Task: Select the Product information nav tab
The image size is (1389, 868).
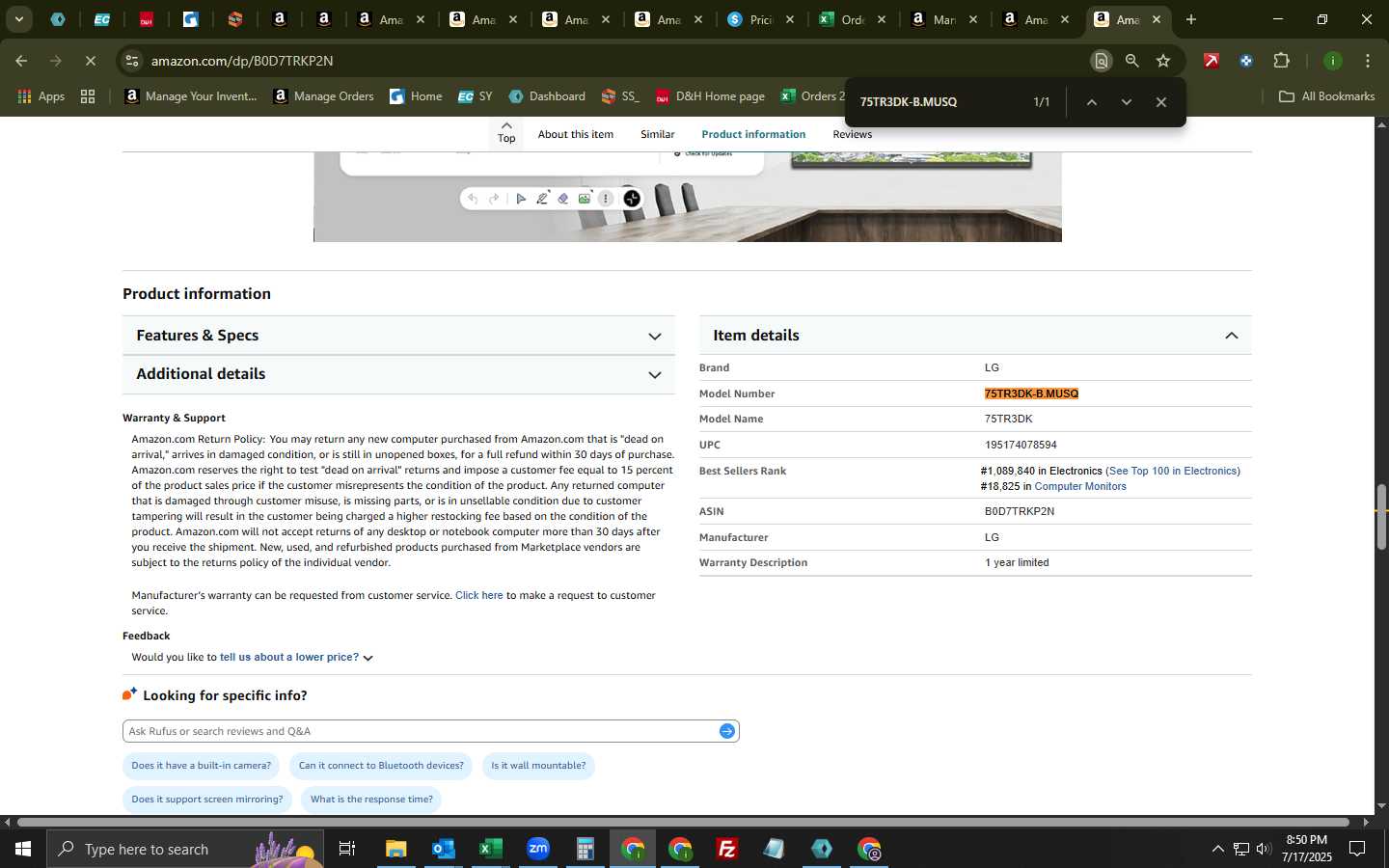Action: click(753, 134)
